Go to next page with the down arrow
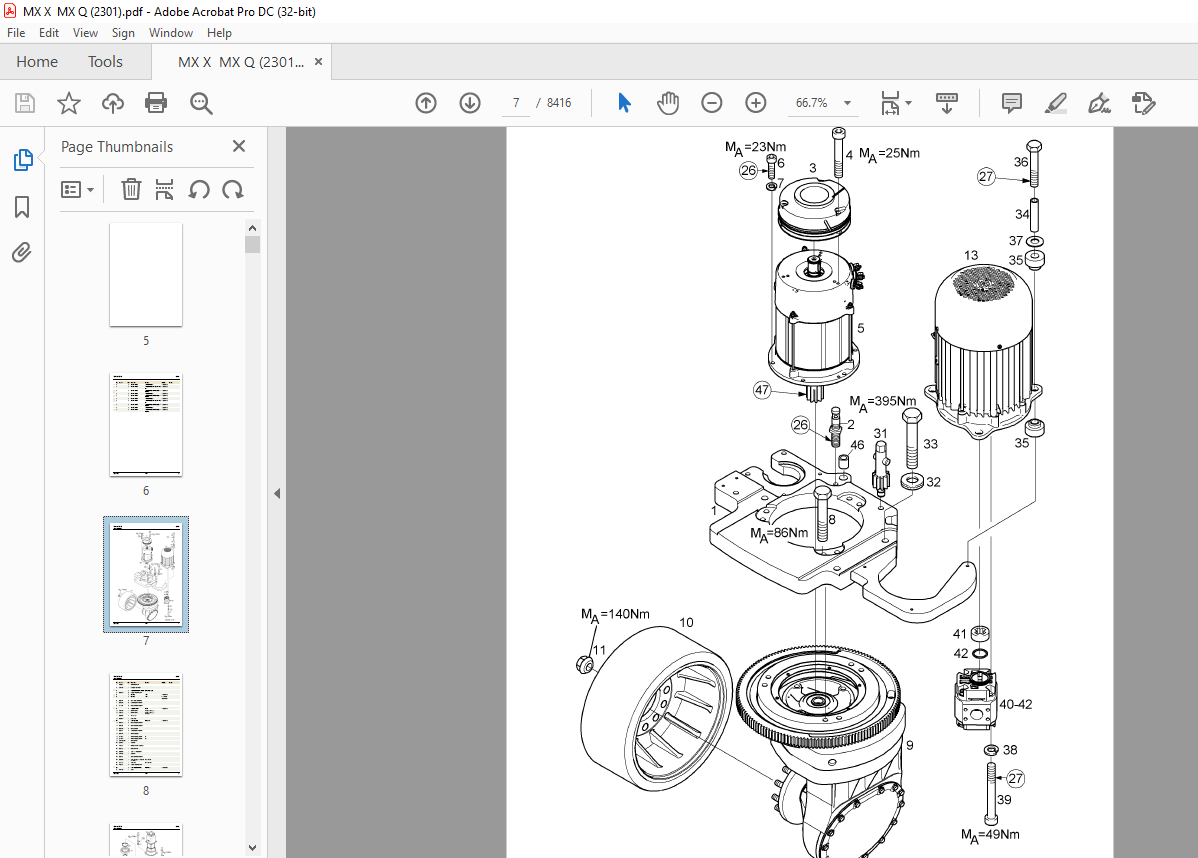This screenshot has height=858, width=1198. point(470,103)
